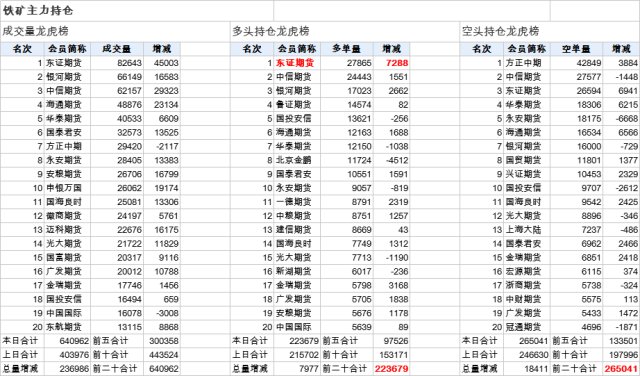Select long 本日合计 value 223679
Viewport: 640px width, 376px height.
point(304,340)
